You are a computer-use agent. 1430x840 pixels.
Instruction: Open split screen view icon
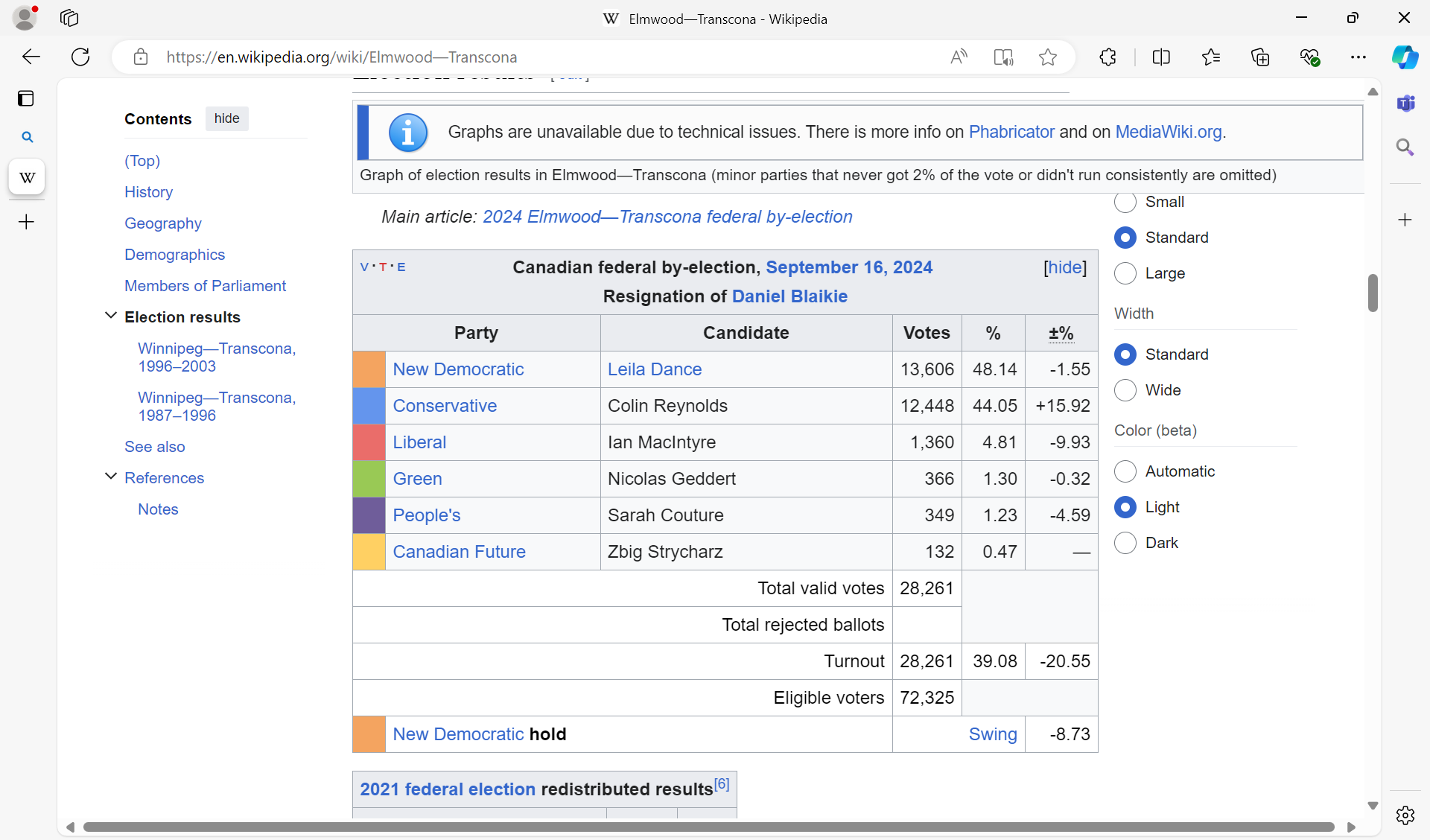1160,57
